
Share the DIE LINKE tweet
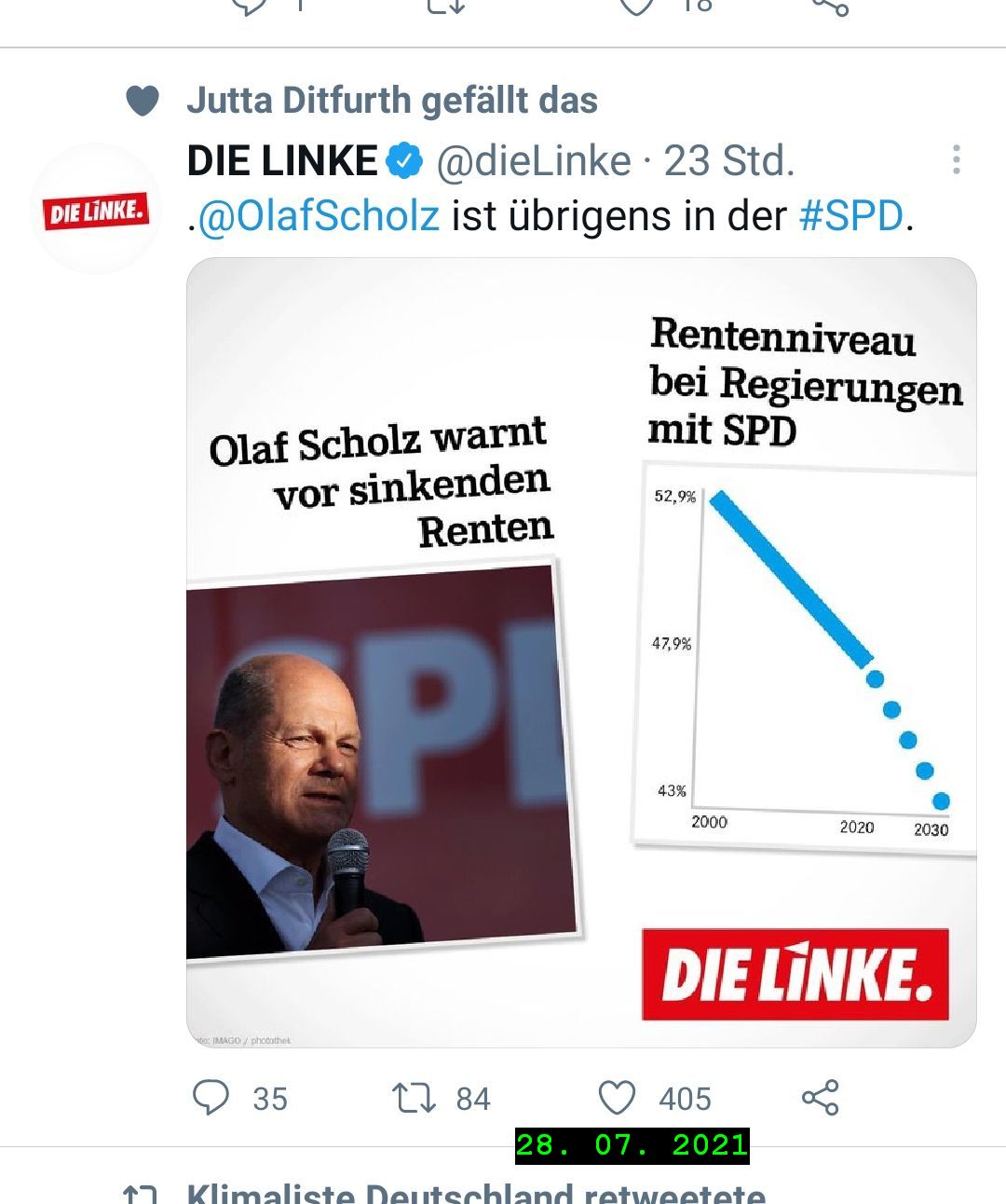pyautogui.click(x=821, y=1098)
